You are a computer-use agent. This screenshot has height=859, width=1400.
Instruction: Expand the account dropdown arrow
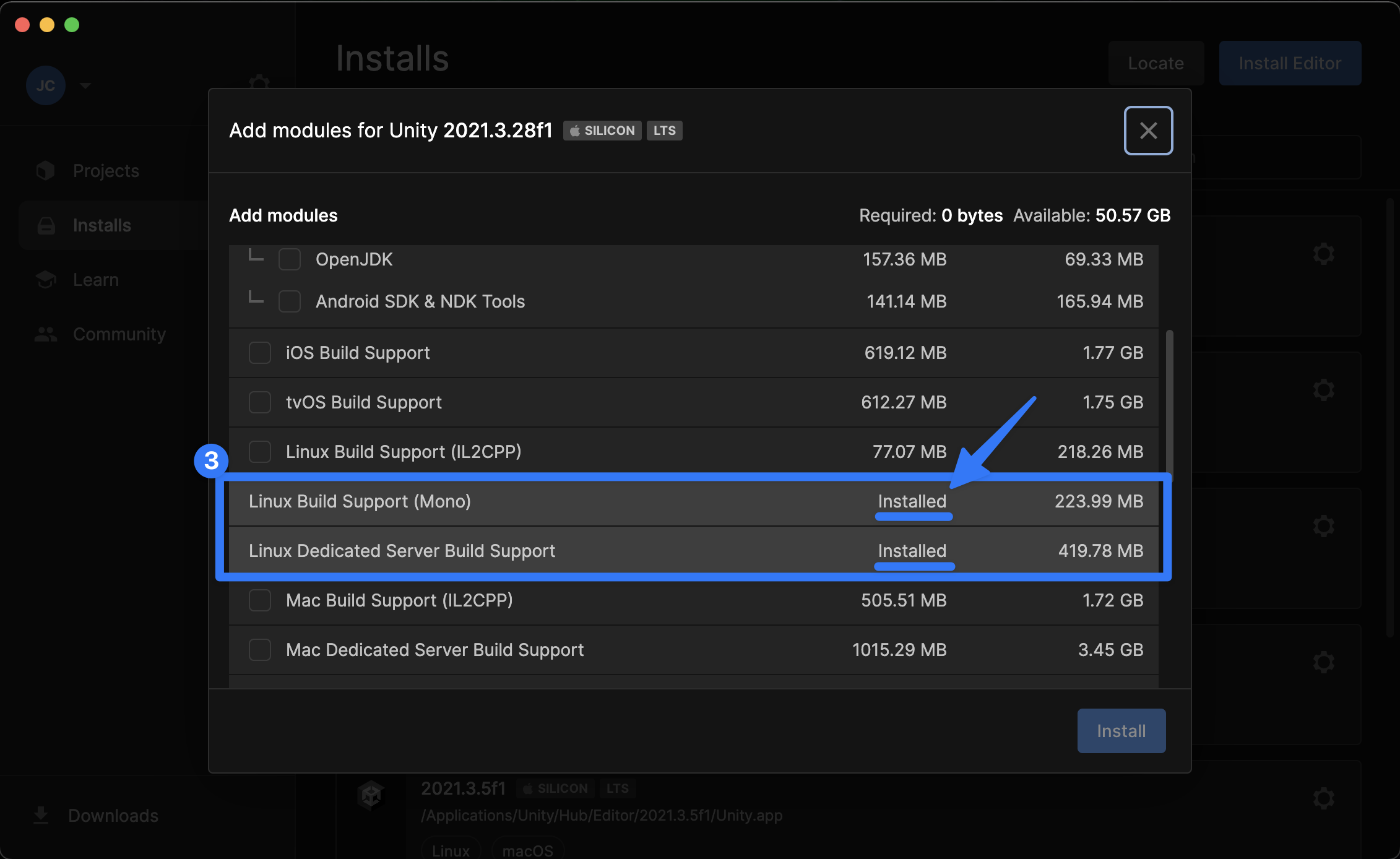[85, 85]
